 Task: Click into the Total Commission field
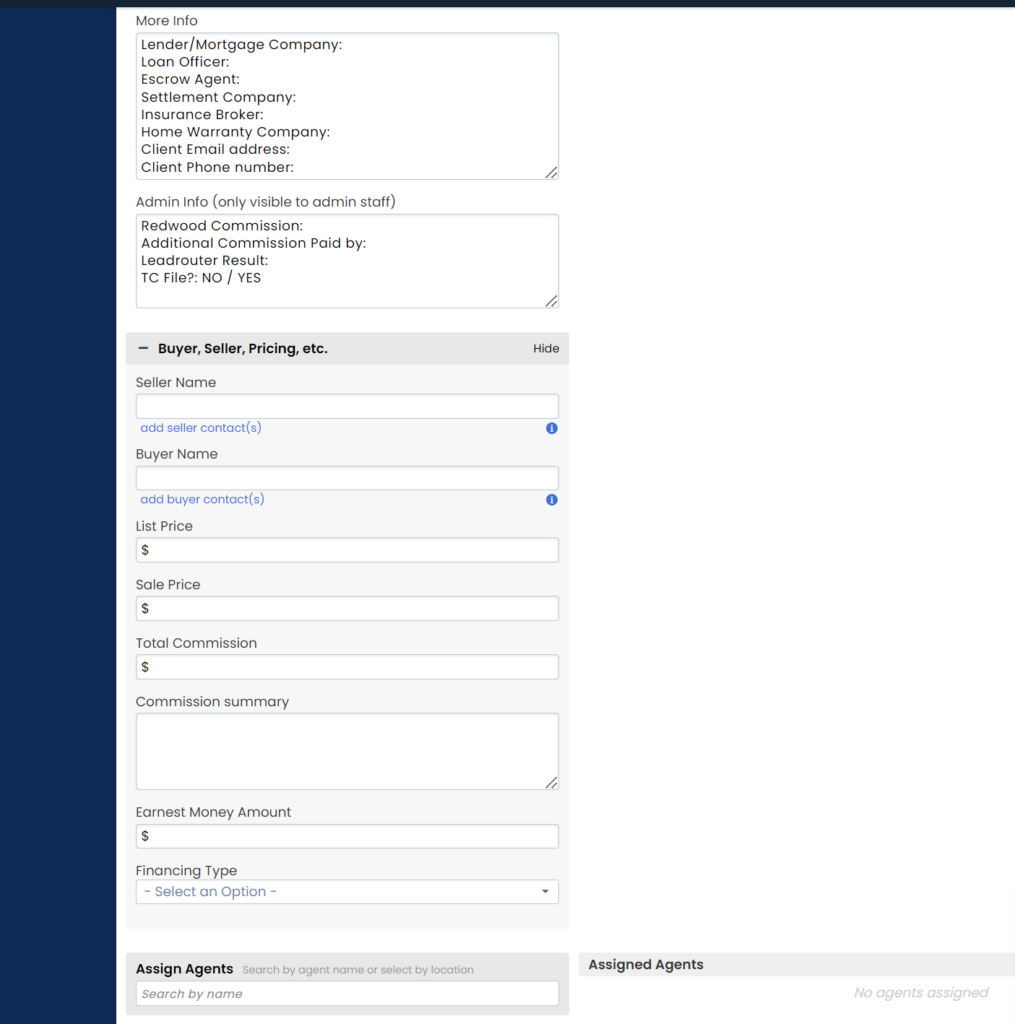tap(347, 667)
